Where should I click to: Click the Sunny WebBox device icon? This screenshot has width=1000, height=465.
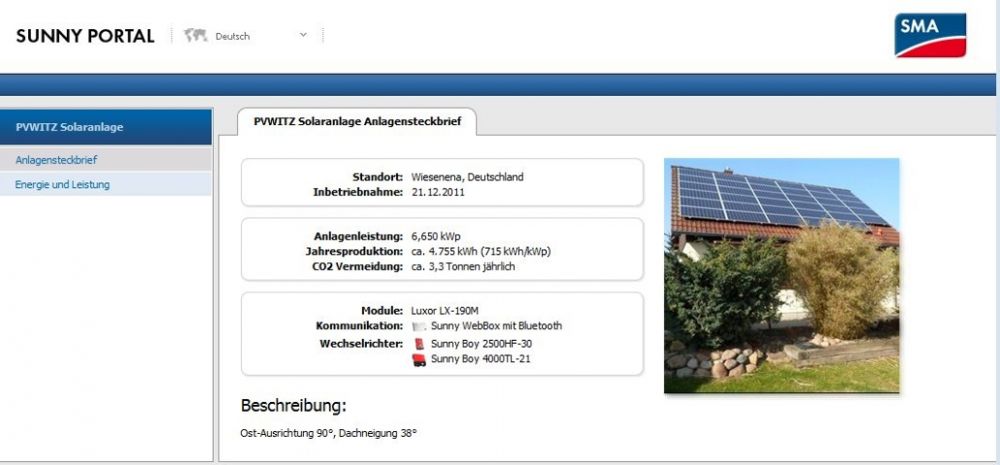click(x=418, y=327)
